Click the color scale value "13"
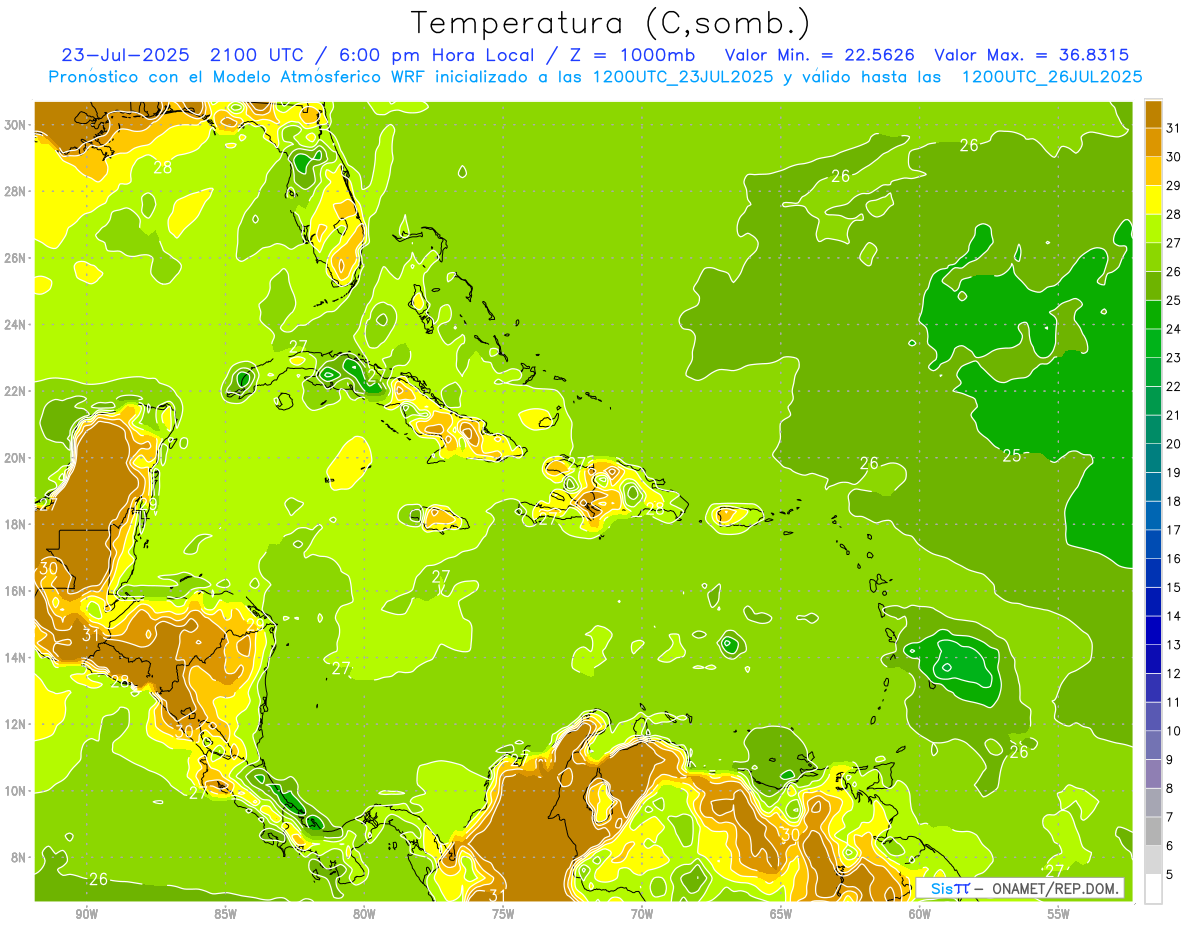This screenshot has width=1200, height=927. point(1174,645)
